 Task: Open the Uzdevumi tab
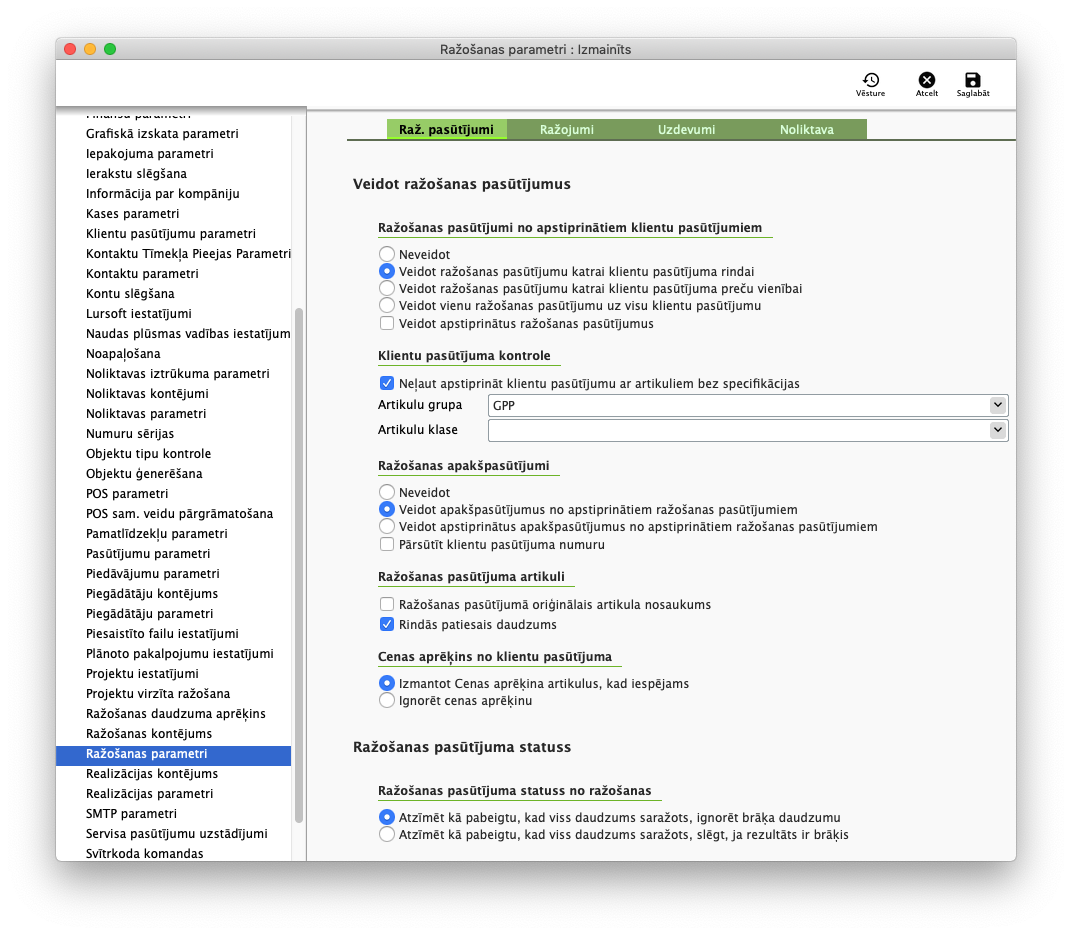click(686, 130)
